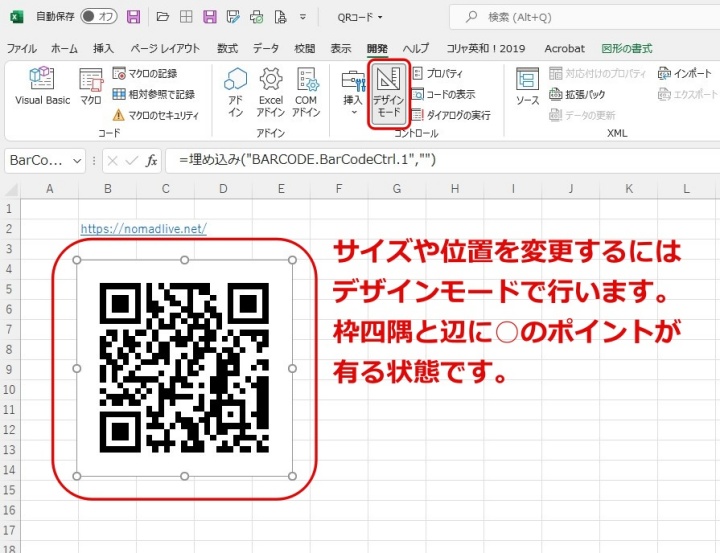
Task: Click the Open folder icon
Action: click(163, 17)
